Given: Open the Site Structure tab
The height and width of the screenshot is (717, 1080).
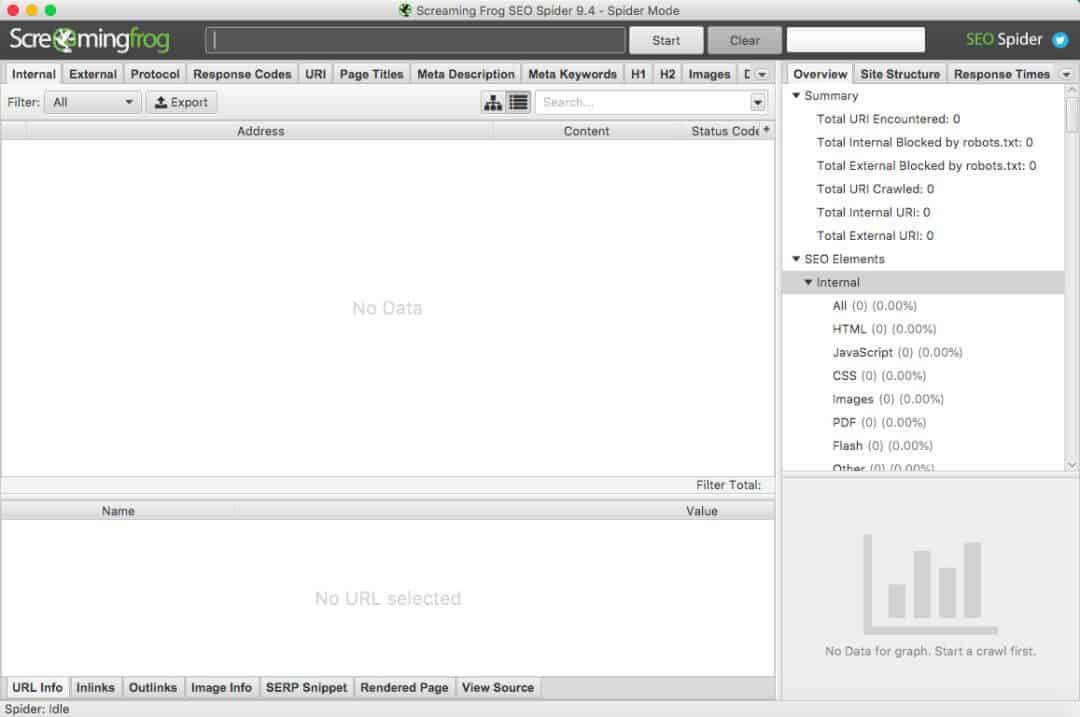Looking at the screenshot, I should pos(900,74).
